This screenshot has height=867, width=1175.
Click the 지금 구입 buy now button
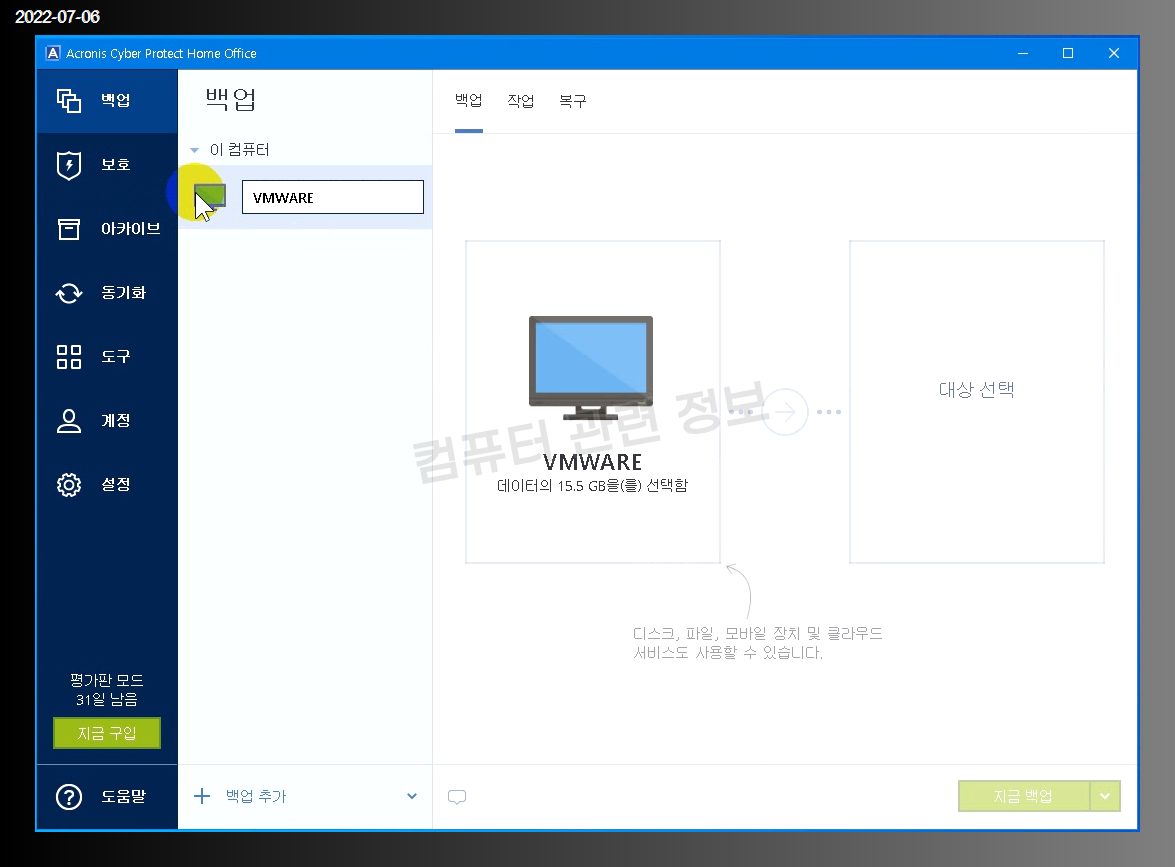point(107,733)
